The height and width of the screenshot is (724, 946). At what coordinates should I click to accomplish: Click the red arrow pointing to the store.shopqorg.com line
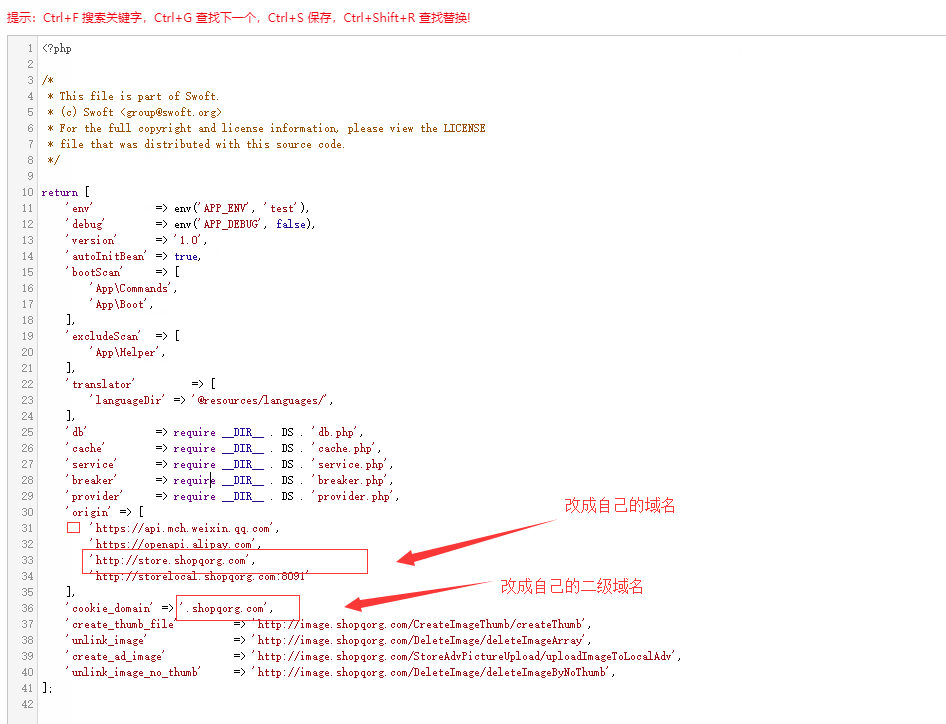(480, 540)
